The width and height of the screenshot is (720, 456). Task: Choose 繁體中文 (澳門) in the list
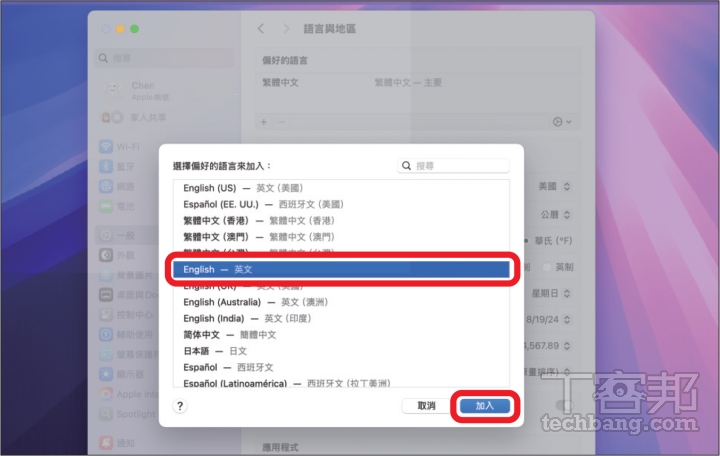click(x=341, y=237)
